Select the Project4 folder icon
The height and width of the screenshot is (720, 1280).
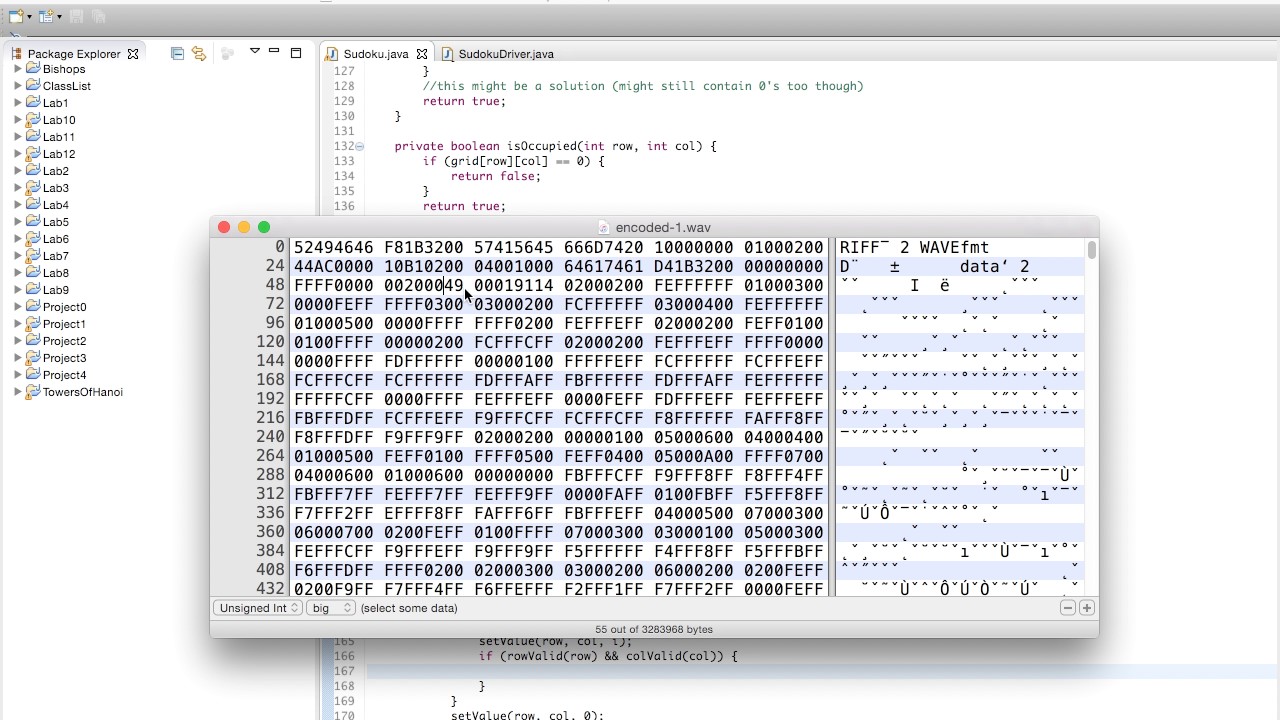tap(33, 374)
